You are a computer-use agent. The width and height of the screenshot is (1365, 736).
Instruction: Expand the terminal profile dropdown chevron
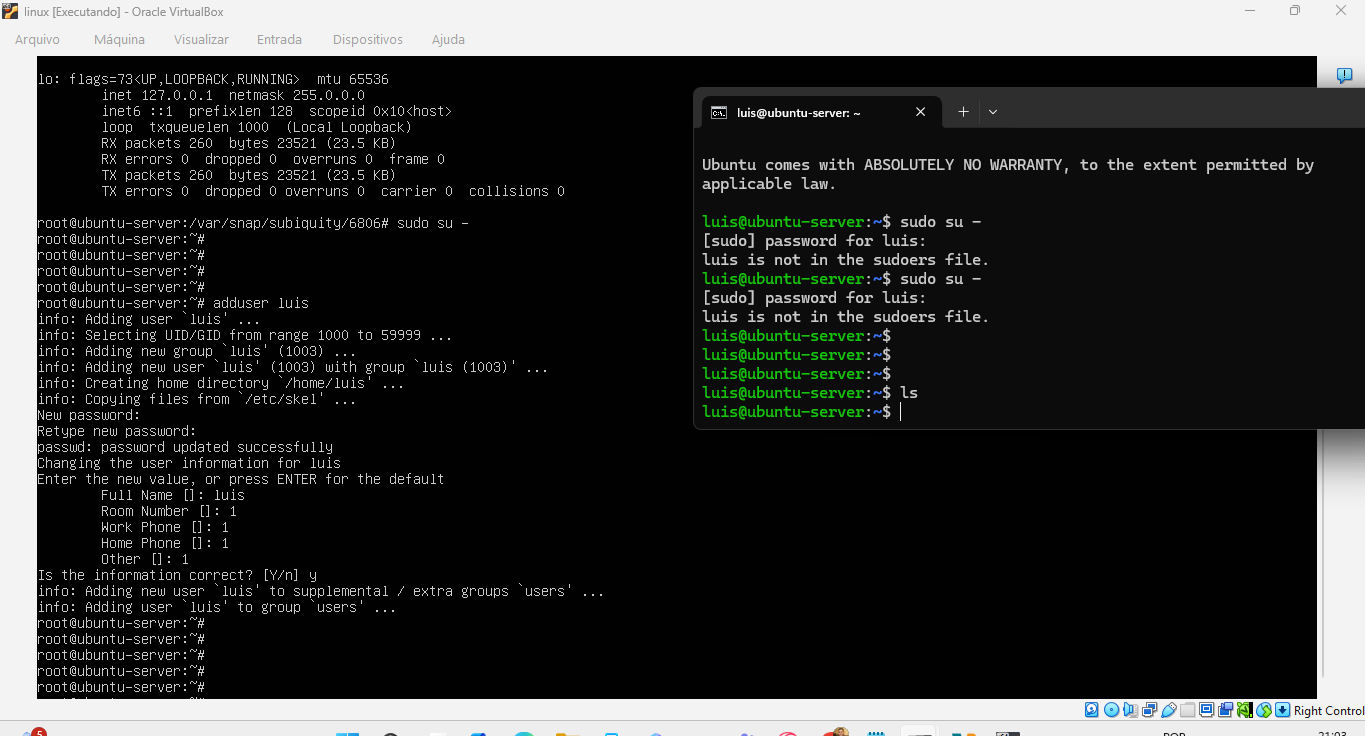point(993,112)
